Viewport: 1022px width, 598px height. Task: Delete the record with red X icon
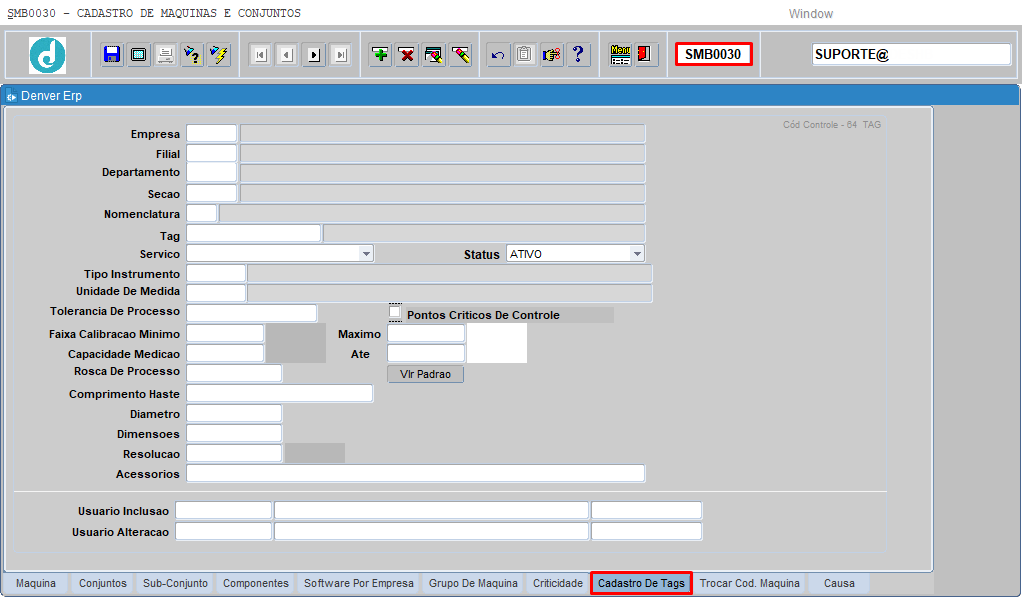[407, 55]
